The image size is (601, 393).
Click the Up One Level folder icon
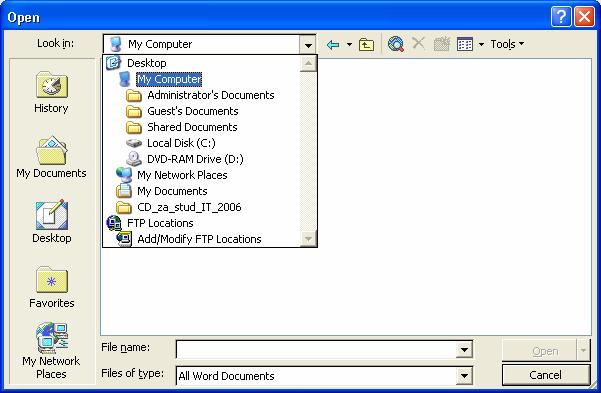[366, 44]
